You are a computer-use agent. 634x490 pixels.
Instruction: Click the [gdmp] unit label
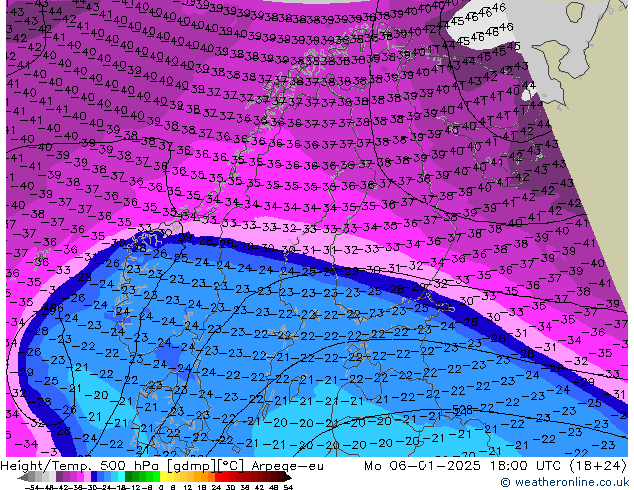click(191, 466)
